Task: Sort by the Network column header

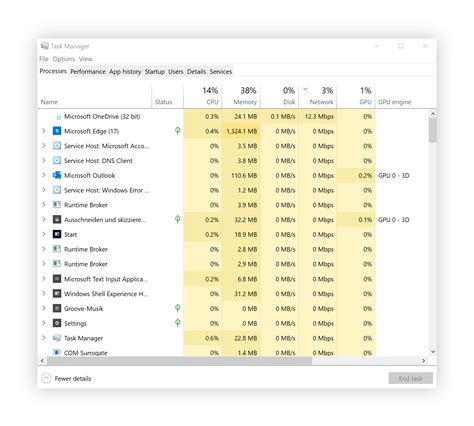Action: [318, 96]
